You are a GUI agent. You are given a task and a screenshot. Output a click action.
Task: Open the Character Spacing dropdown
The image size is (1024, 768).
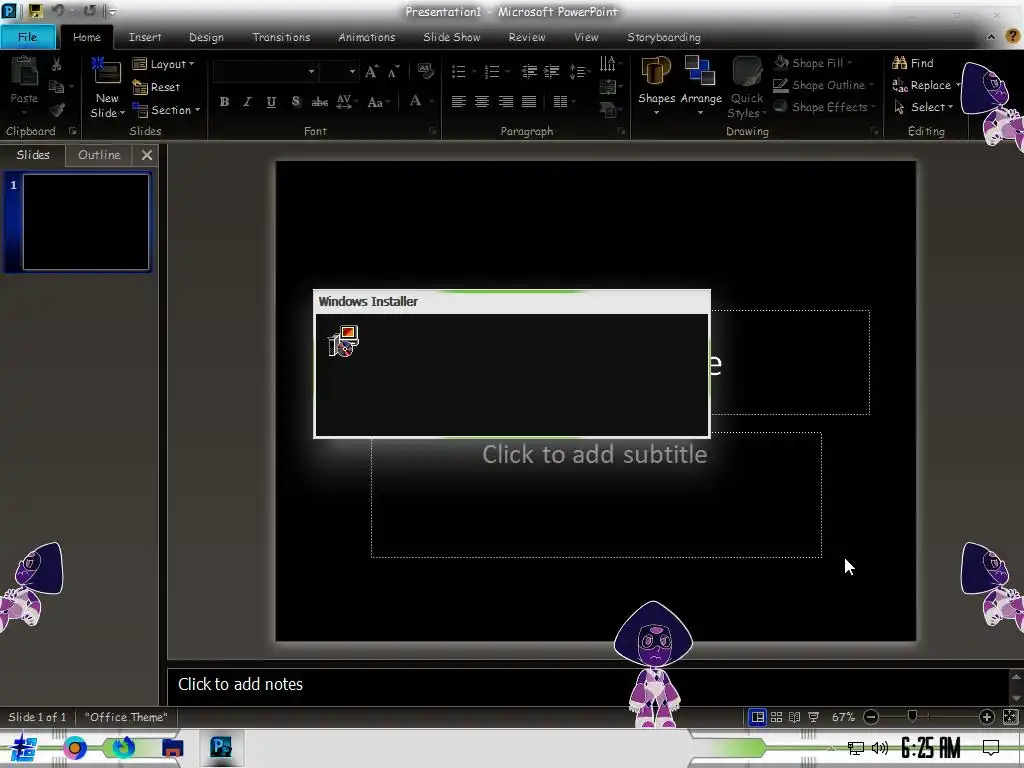click(x=346, y=101)
